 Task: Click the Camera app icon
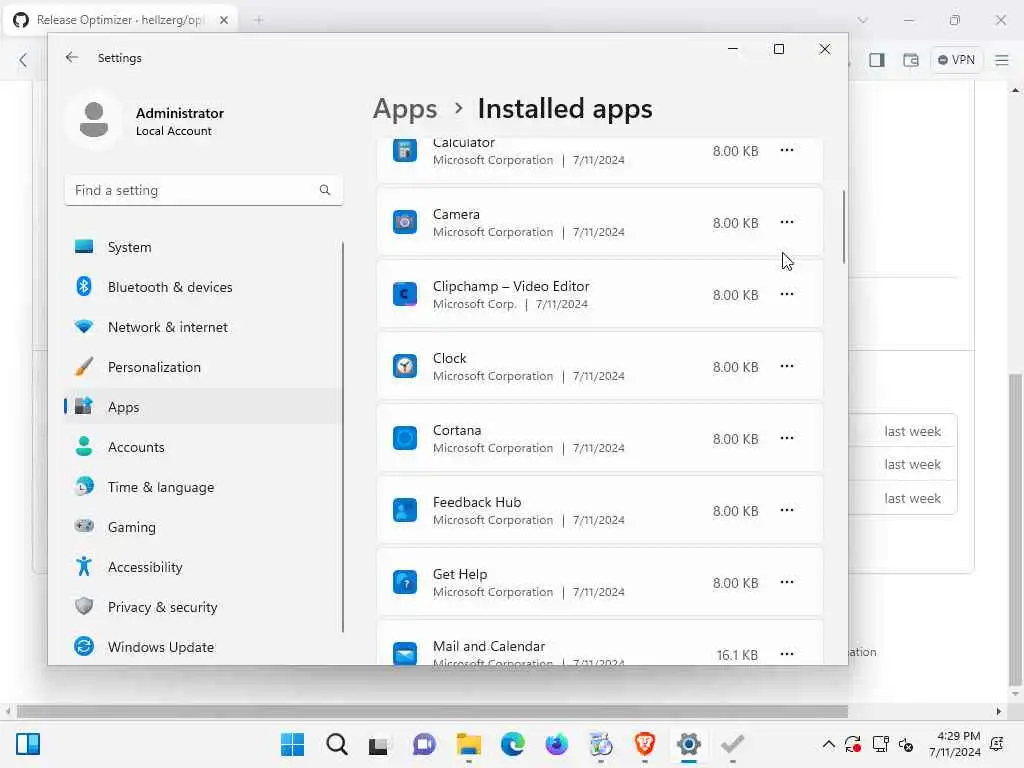[x=405, y=222]
